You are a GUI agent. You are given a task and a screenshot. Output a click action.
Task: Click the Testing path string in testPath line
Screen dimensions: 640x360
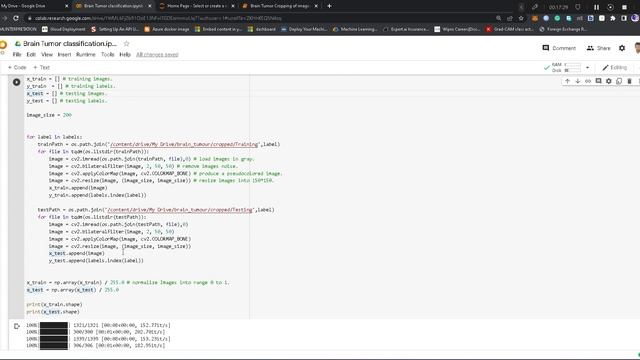click(179, 210)
